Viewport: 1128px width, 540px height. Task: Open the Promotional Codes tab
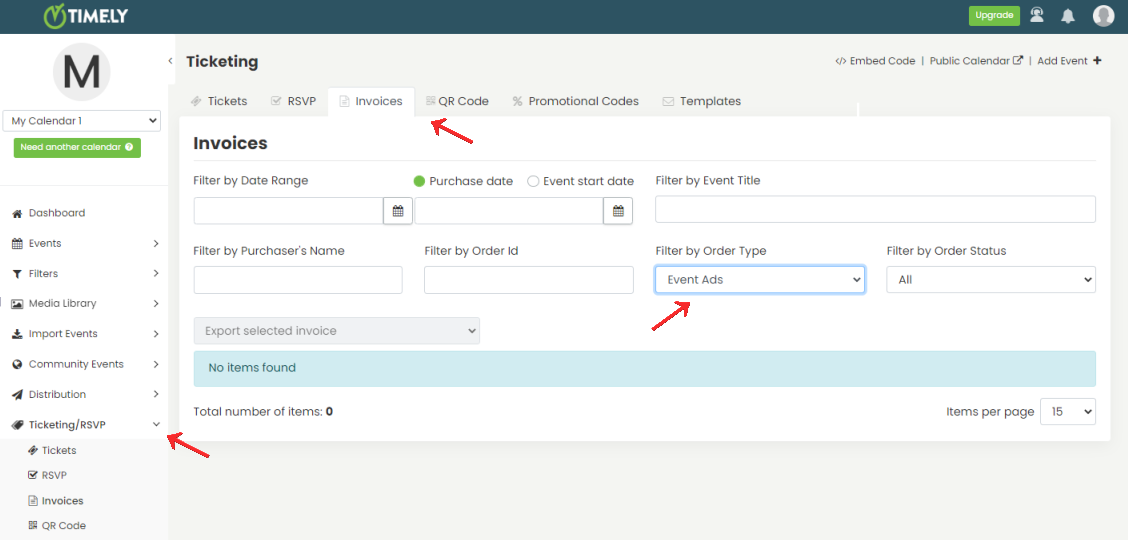pos(576,101)
